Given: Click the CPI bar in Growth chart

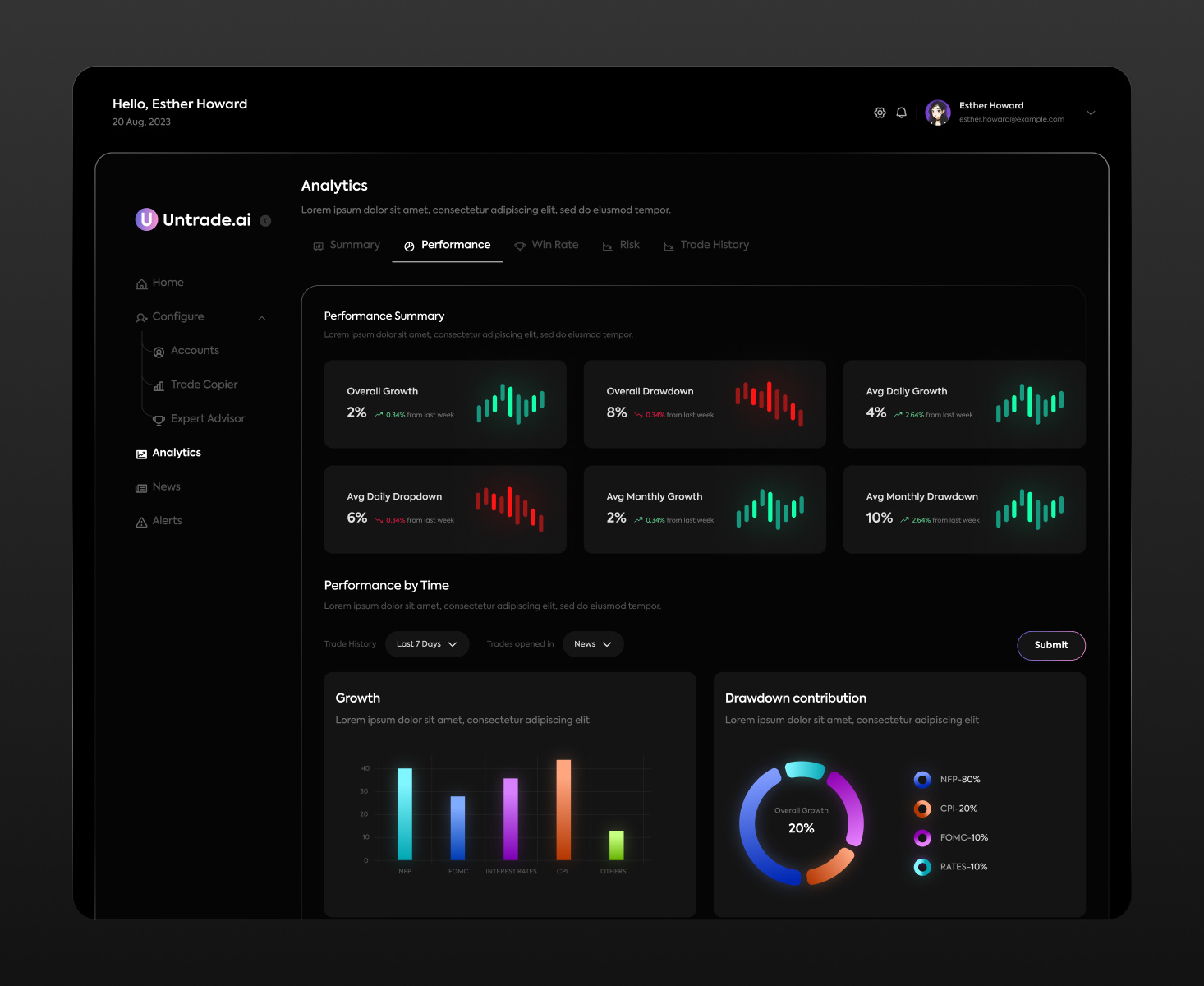Looking at the screenshot, I should (563, 809).
